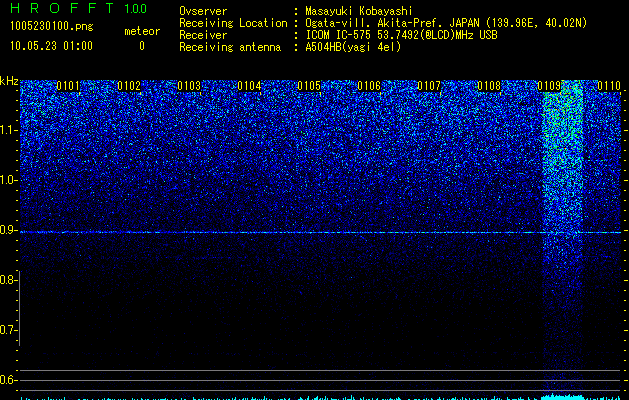The width and height of the screenshot is (629, 400).
Task: Click the kHz axis unit label
Action: (9, 81)
